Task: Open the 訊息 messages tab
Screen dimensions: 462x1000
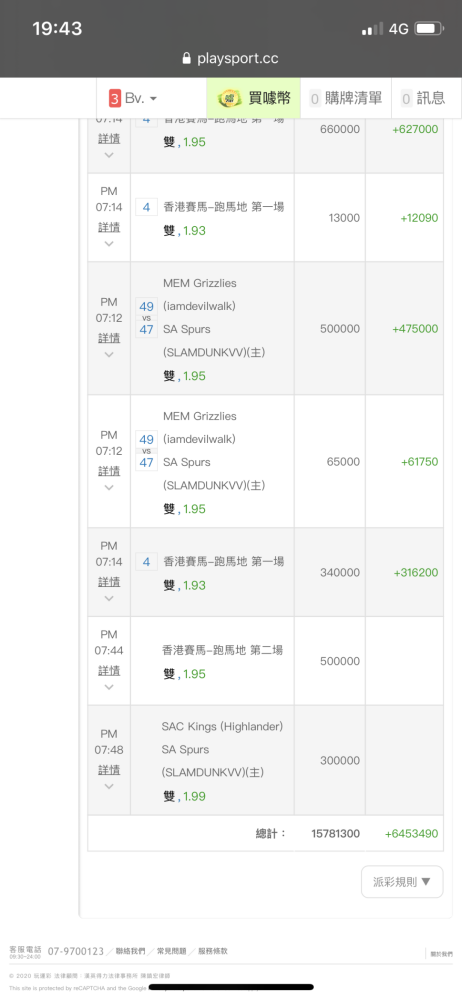Action: tap(424, 98)
